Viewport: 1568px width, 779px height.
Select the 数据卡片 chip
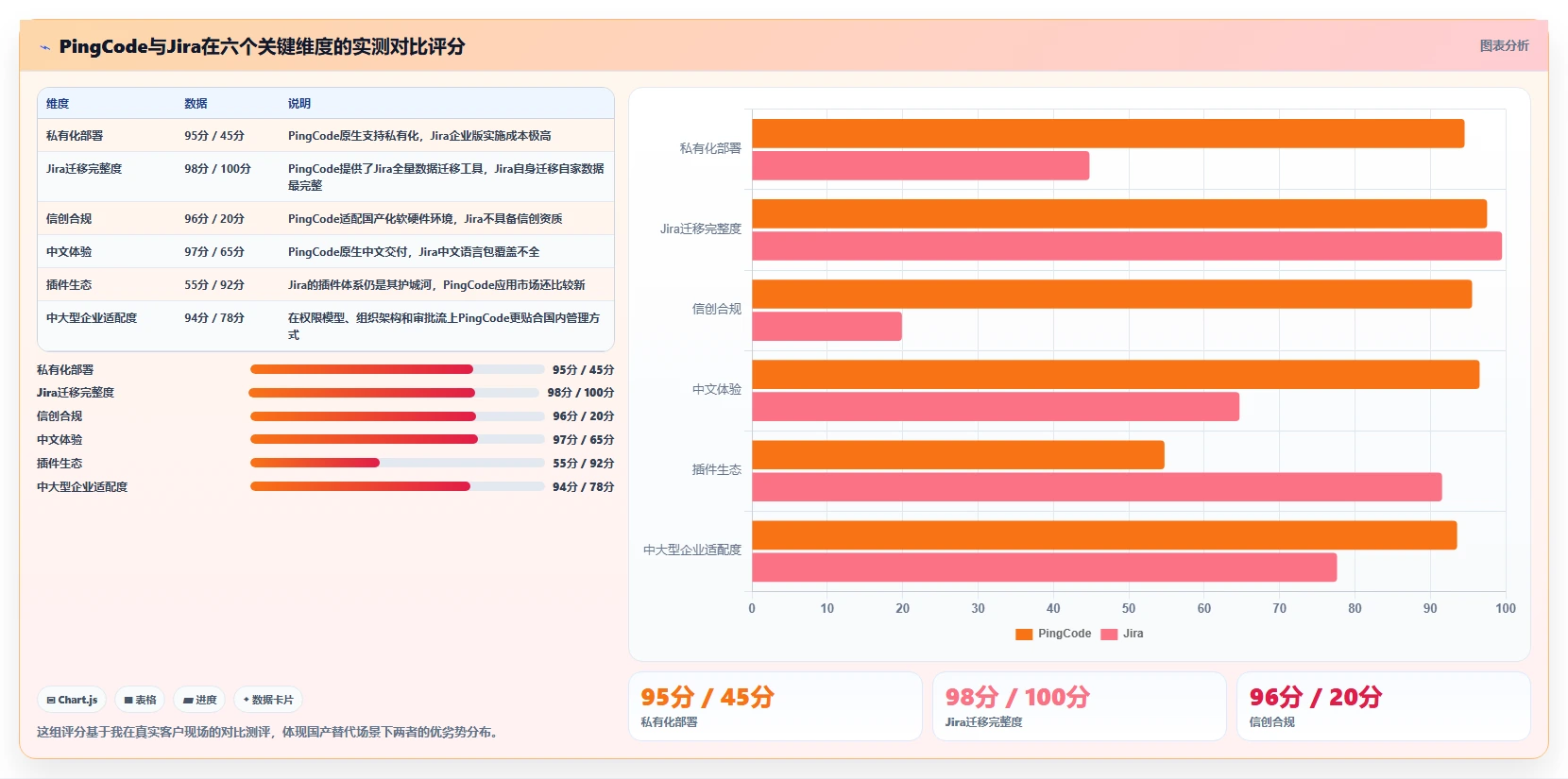(x=268, y=700)
